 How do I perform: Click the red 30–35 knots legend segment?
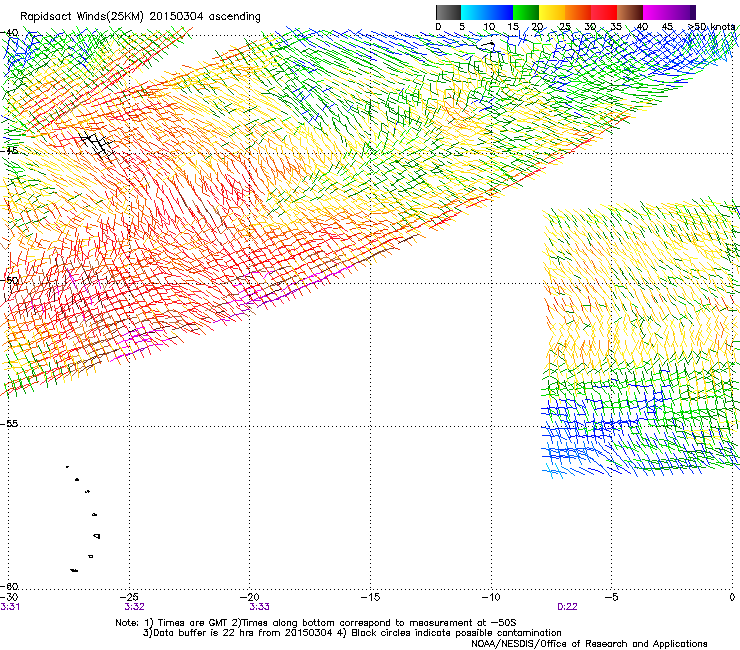pyautogui.click(x=603, y=12)
